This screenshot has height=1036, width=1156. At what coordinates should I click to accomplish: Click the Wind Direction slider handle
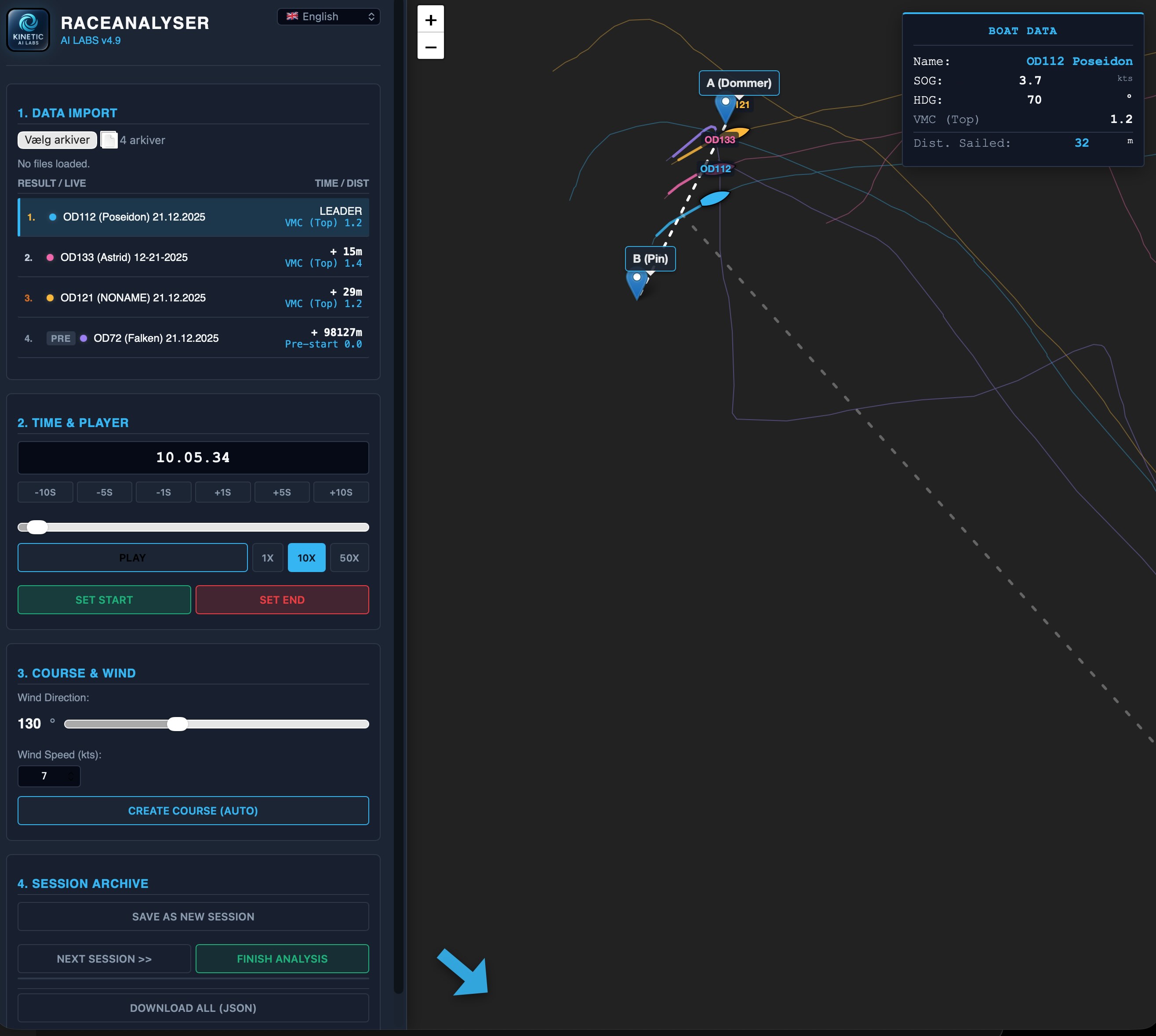178,724
